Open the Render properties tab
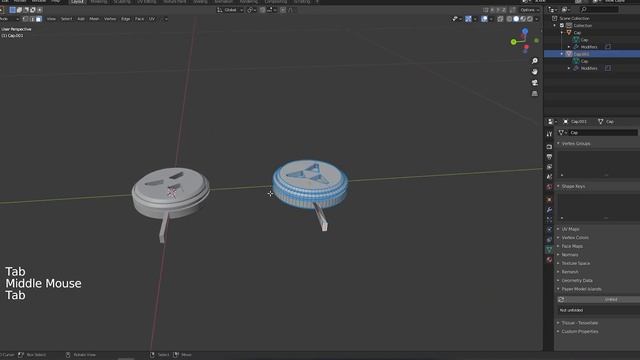The image size is (640, 360). [549, 147]
